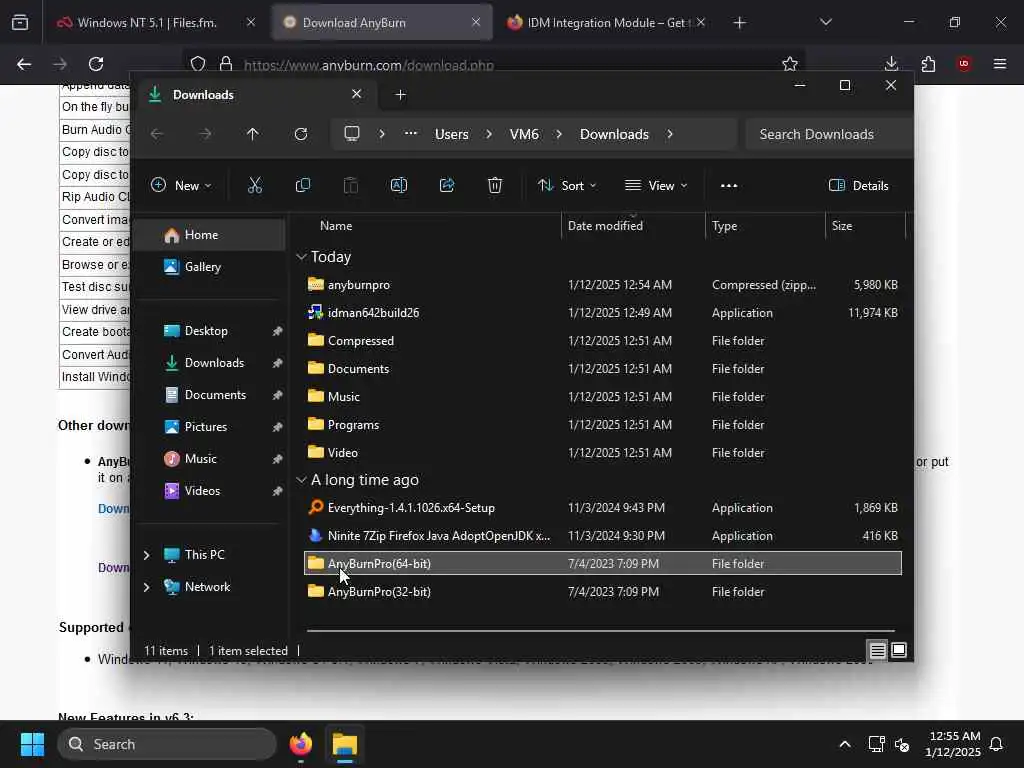Image resolution: width=1024 pixels, height=768 pixels.
Task: Click the Share icon in Explorer toolbar
Action: pyautogui.click(x=447, y=185)
